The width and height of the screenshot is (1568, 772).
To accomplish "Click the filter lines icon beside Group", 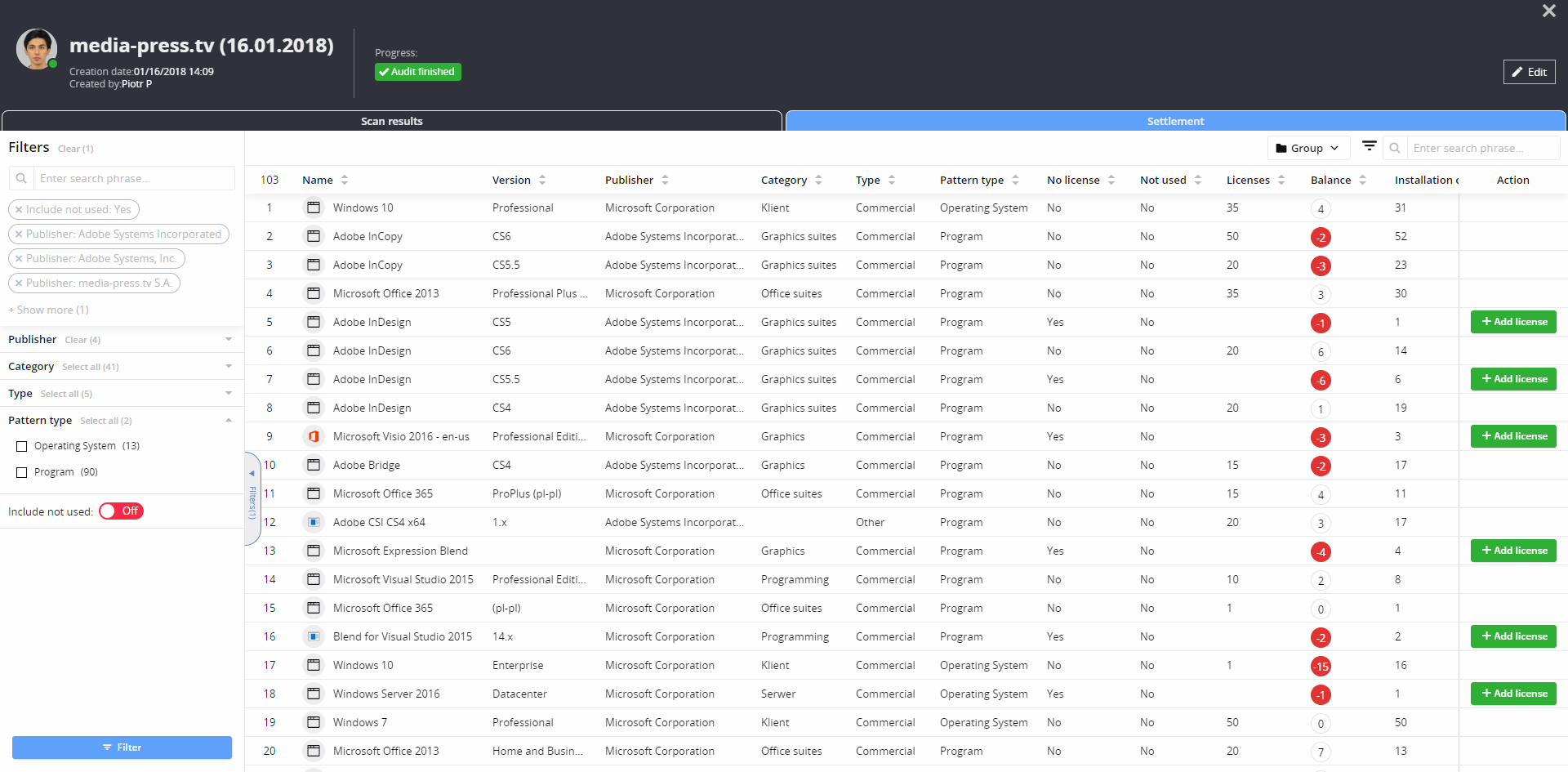I will point(1370,146).
